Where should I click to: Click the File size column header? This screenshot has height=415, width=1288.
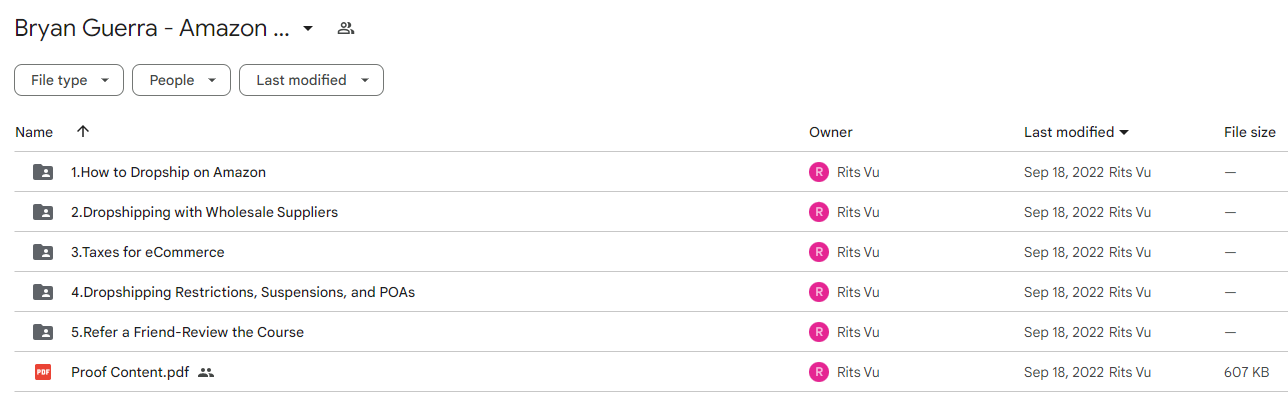tap(1250, 132)
